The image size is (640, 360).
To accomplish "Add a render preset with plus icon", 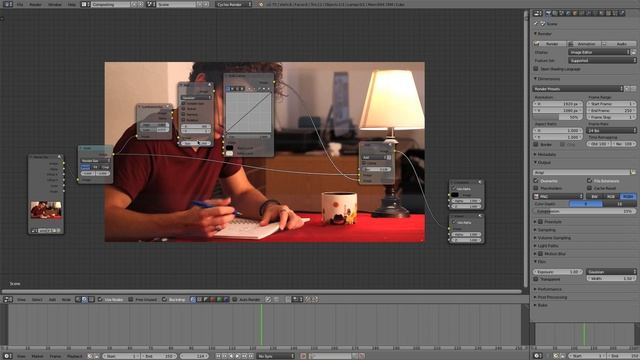I will coord(627,89).
